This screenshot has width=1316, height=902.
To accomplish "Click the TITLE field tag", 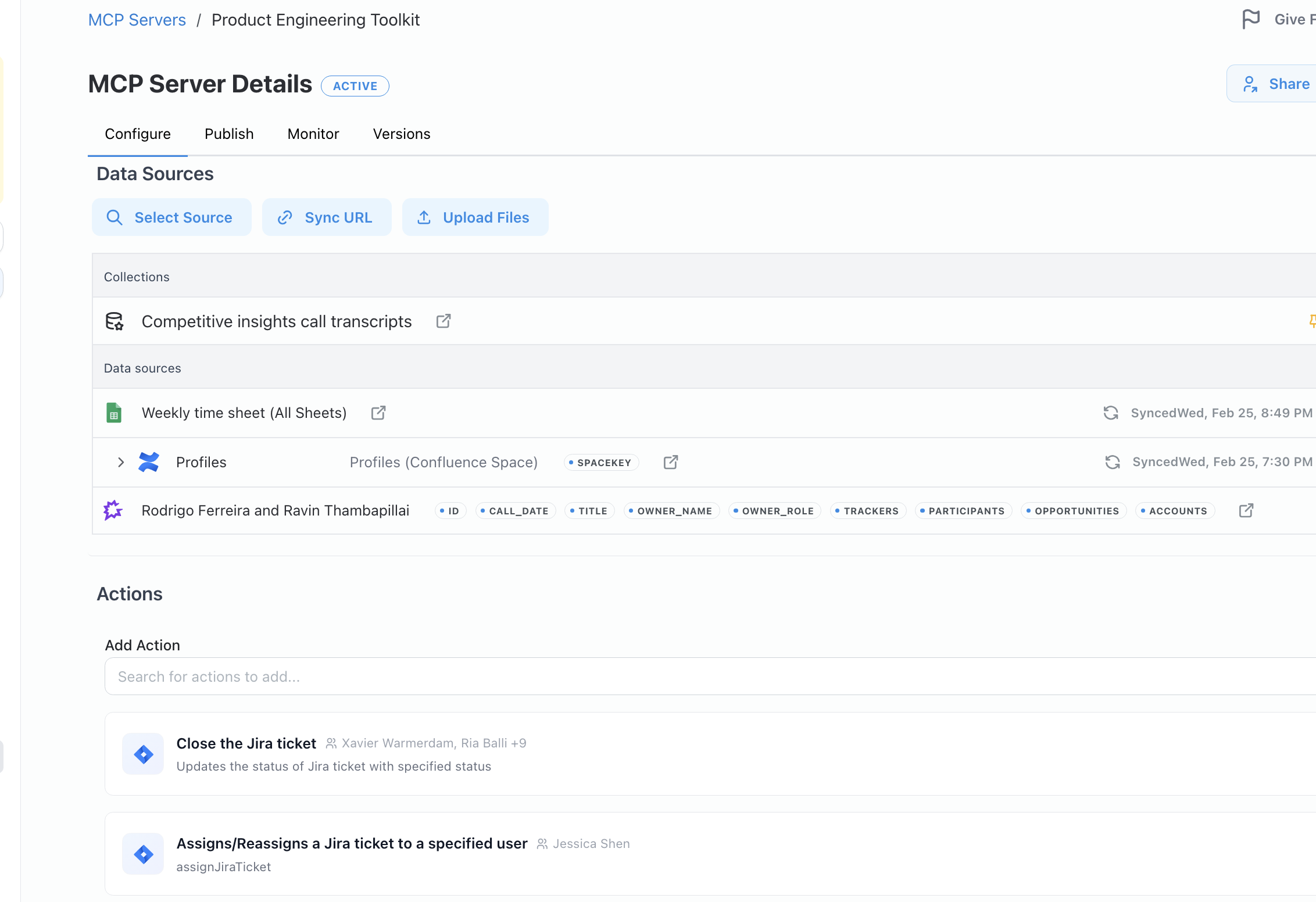I will 589,511.
